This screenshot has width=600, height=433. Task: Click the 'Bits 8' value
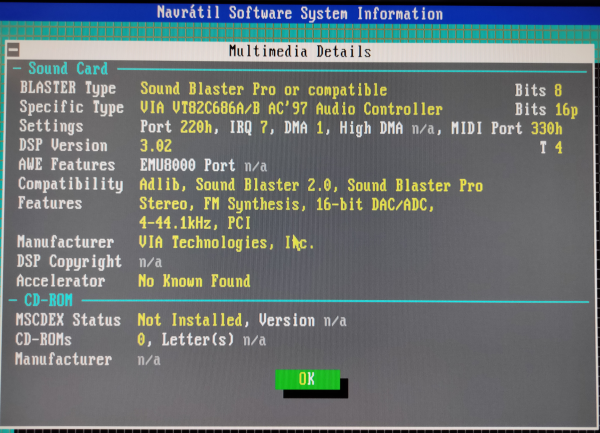538,90
